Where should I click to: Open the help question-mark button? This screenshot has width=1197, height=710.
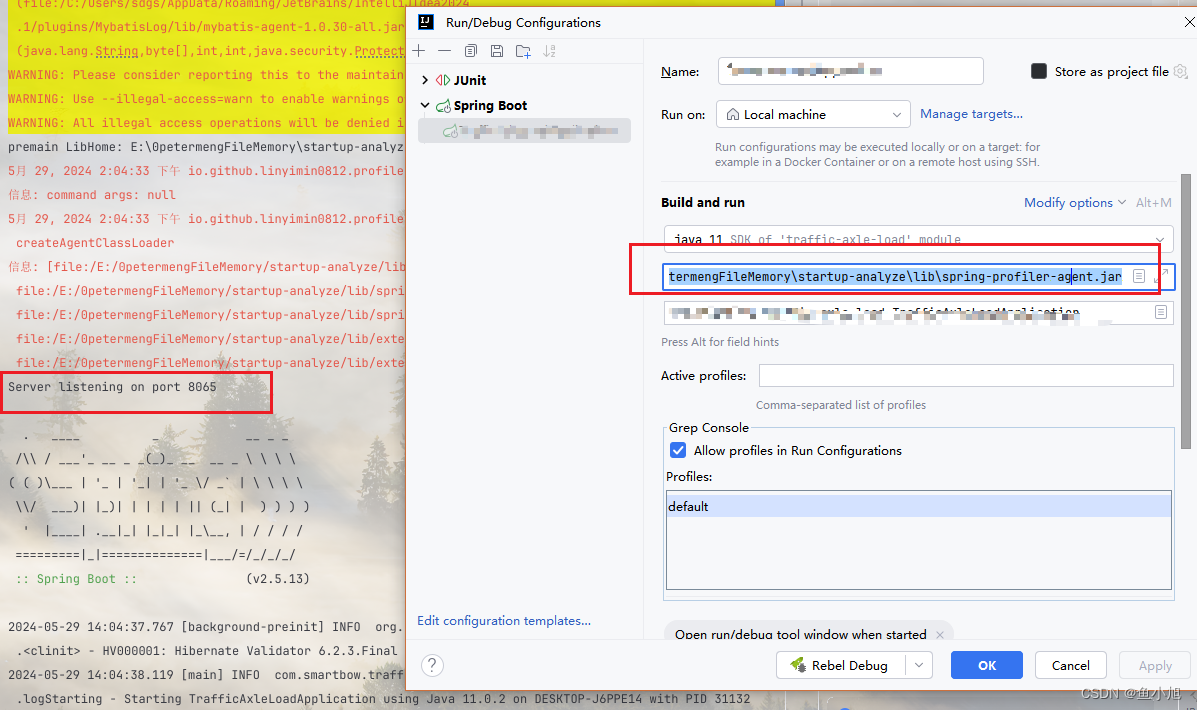[432, 665]
